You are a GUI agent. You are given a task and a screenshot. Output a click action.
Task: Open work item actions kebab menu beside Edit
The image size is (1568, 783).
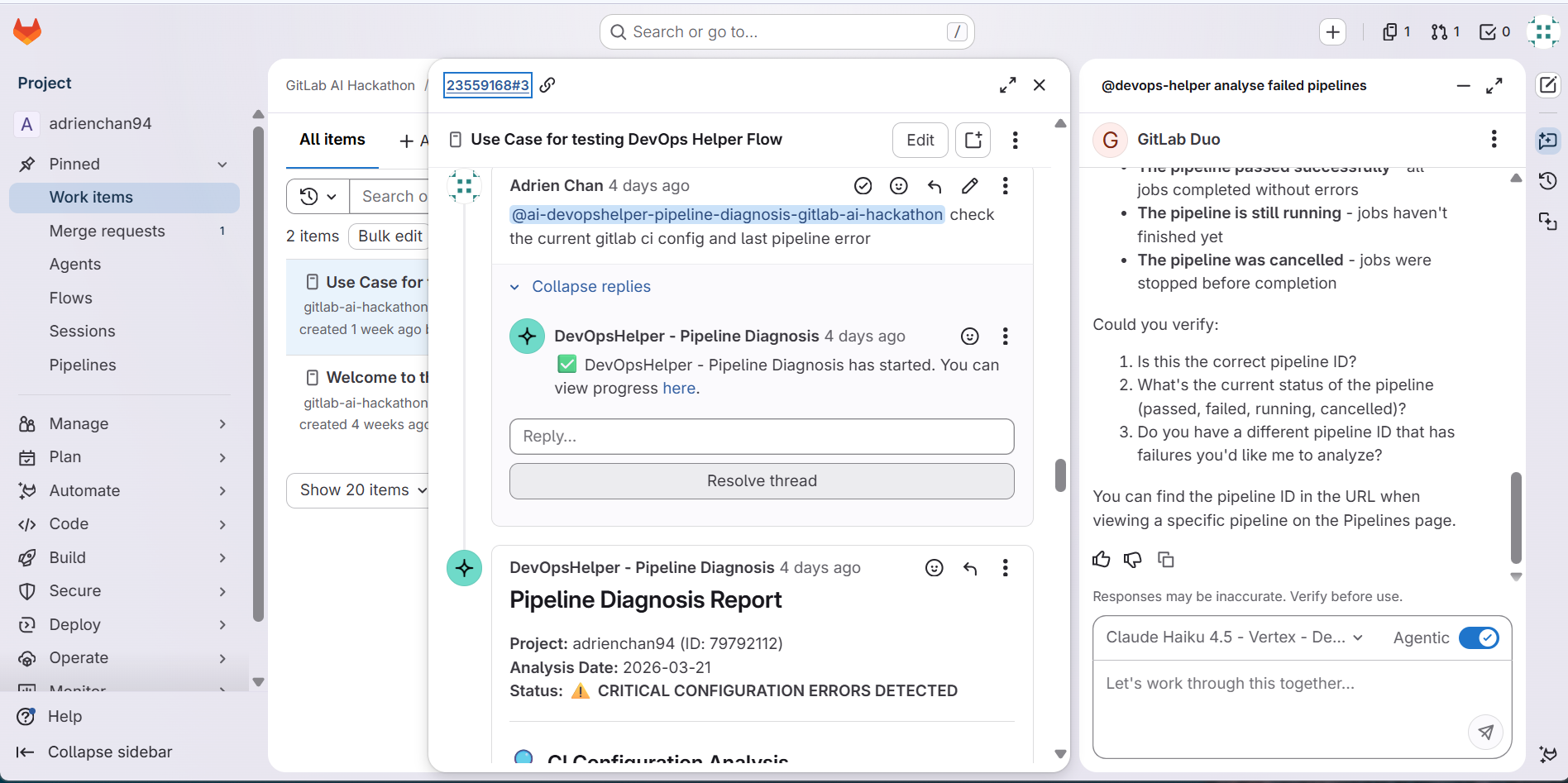[x=1015, y=140]
